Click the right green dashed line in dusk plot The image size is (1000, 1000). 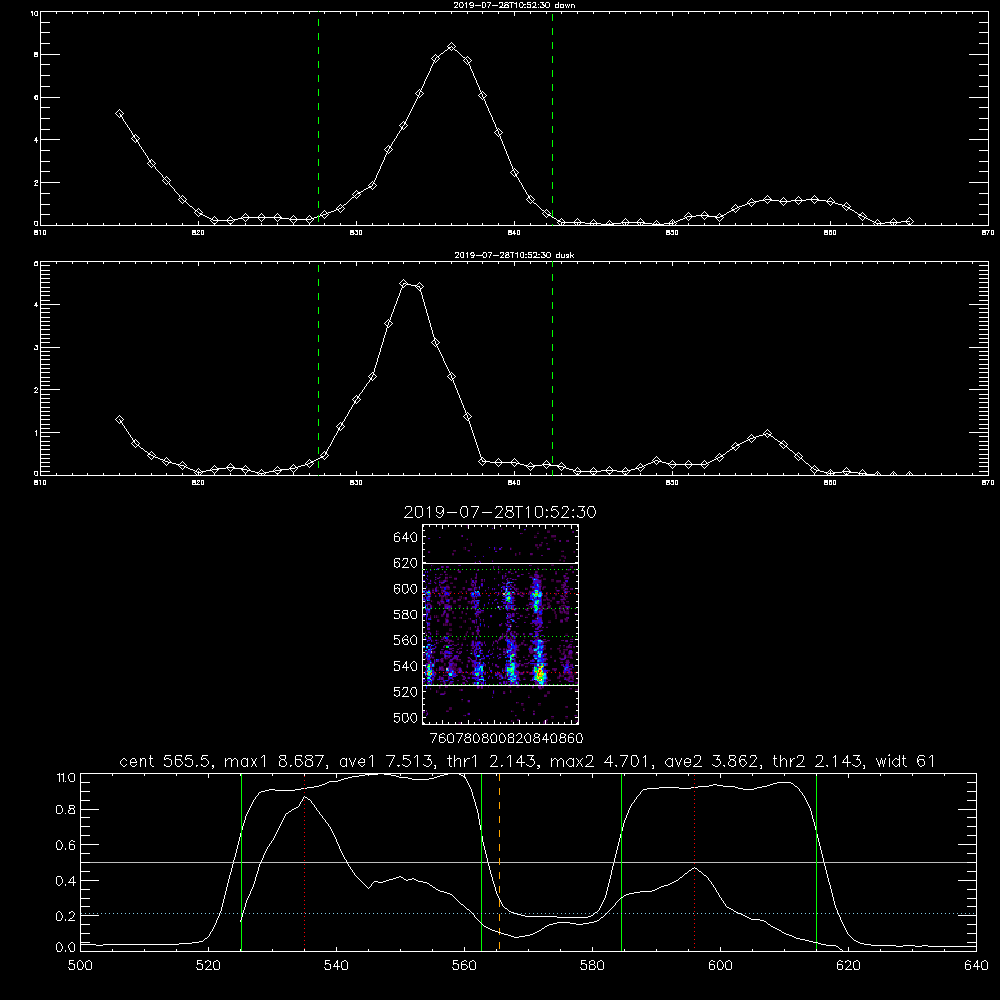click(x=552, y=368)
